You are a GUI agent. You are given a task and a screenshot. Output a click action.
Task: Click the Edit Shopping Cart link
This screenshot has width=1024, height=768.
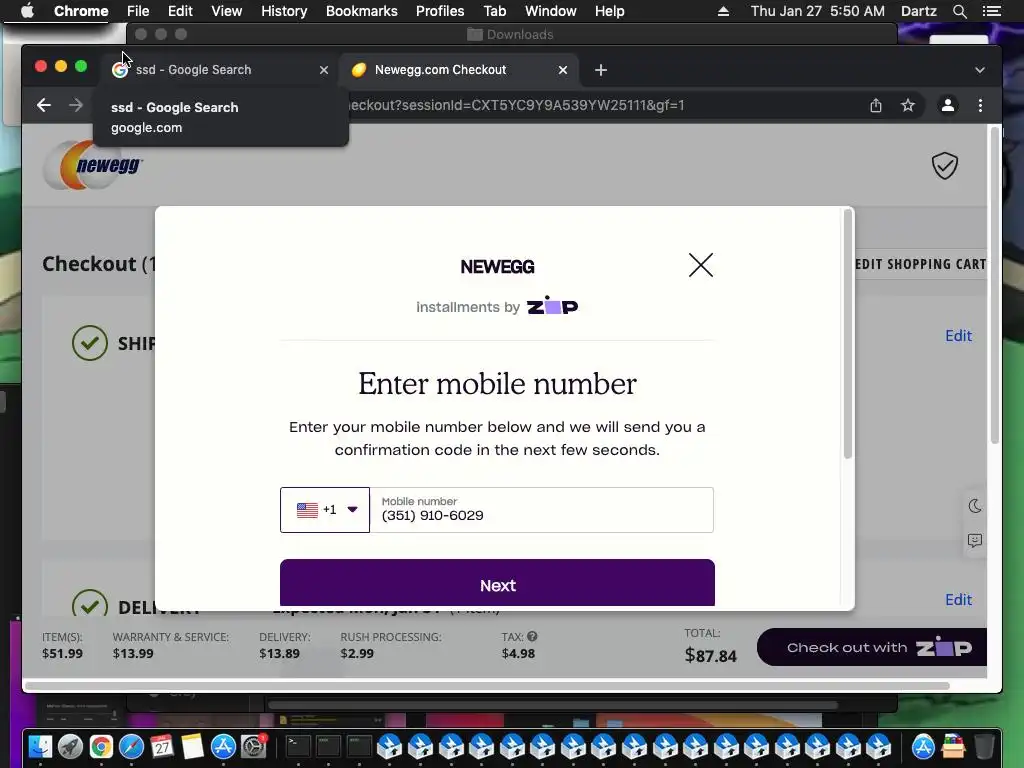[x=920, y=264]
